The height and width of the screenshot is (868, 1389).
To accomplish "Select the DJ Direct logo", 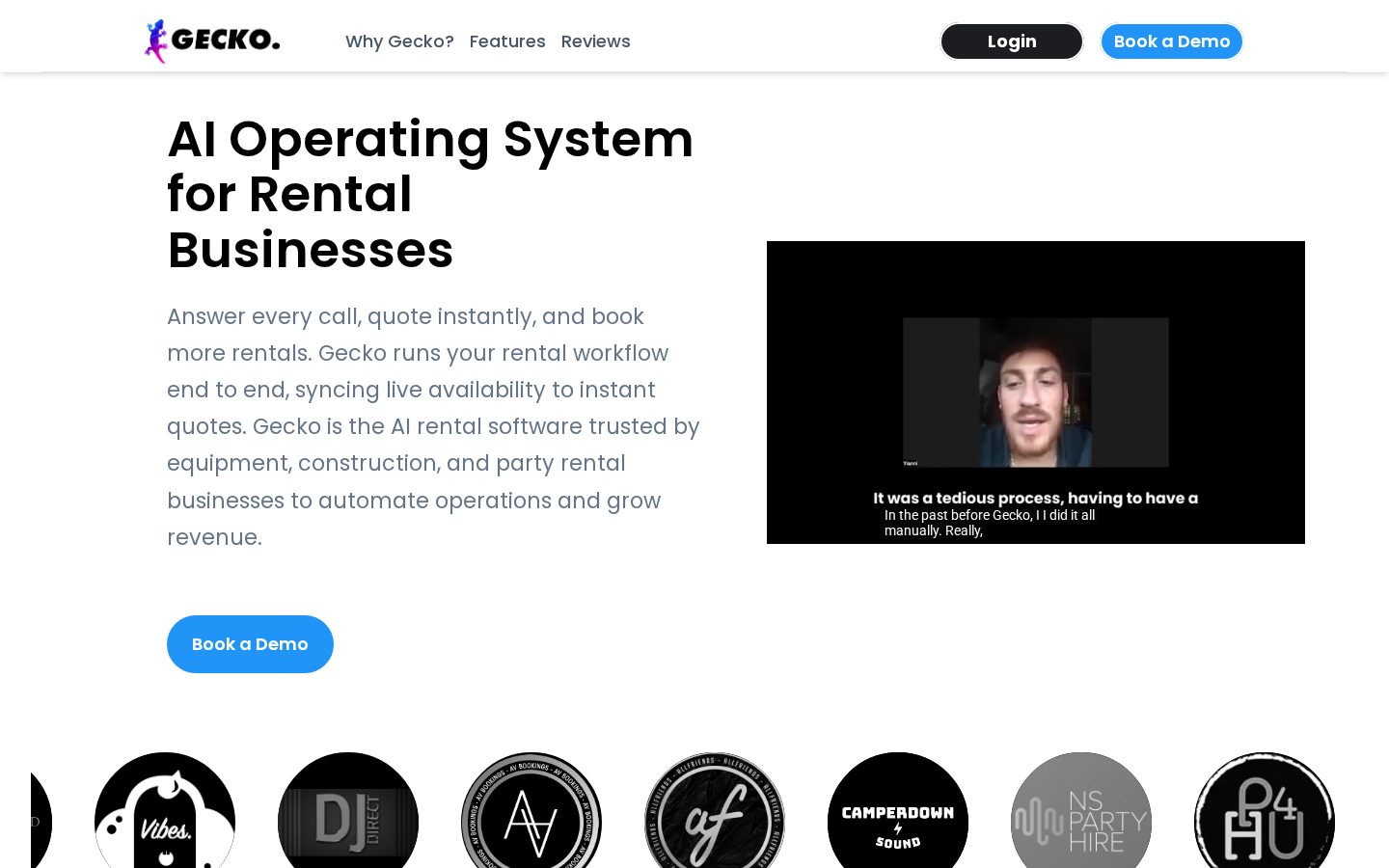I will pos(348,812).
